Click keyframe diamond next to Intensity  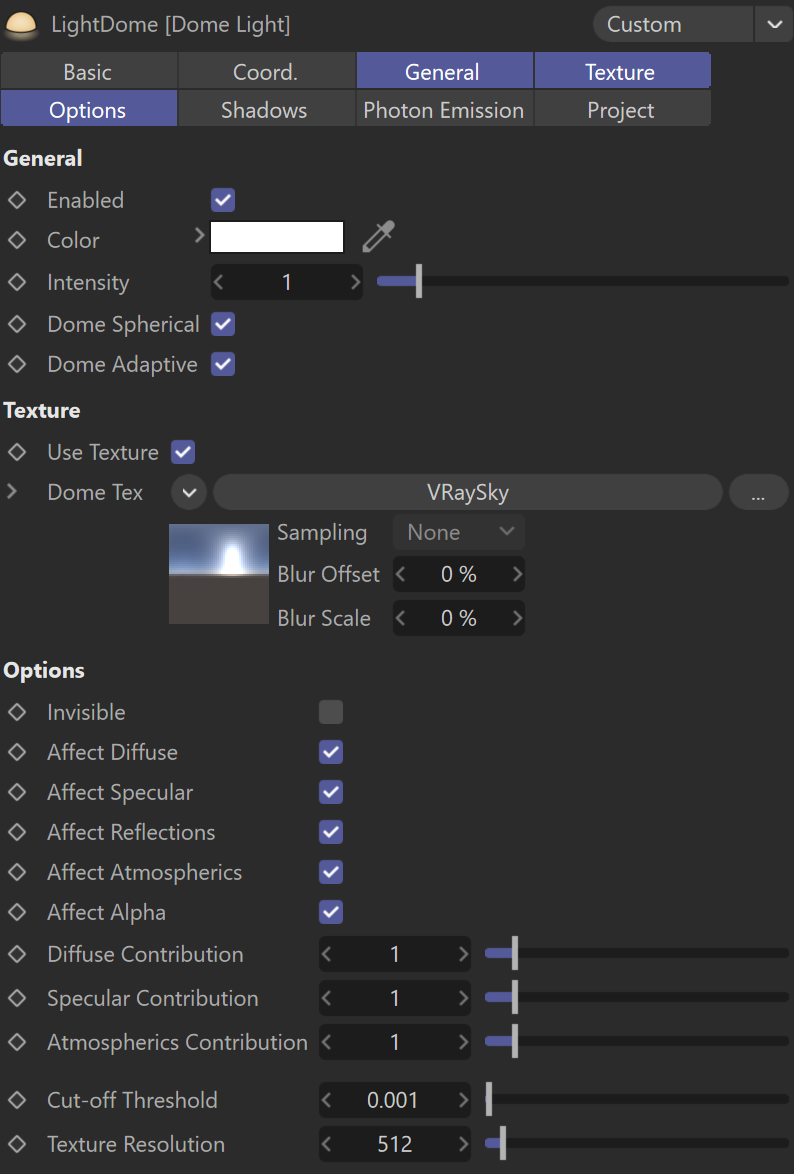pyautogui.click(x=17, y=282)
